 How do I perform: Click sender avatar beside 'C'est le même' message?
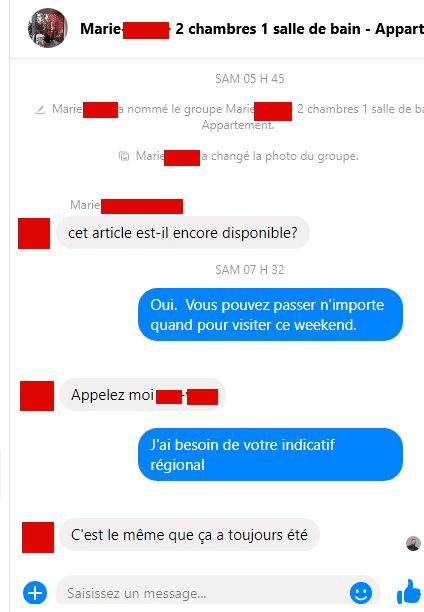38,537
